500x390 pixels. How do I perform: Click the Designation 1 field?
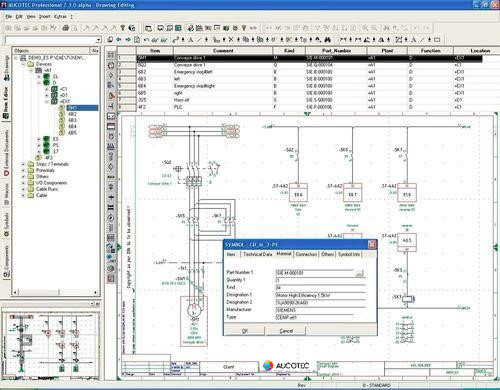coord(320,295)
